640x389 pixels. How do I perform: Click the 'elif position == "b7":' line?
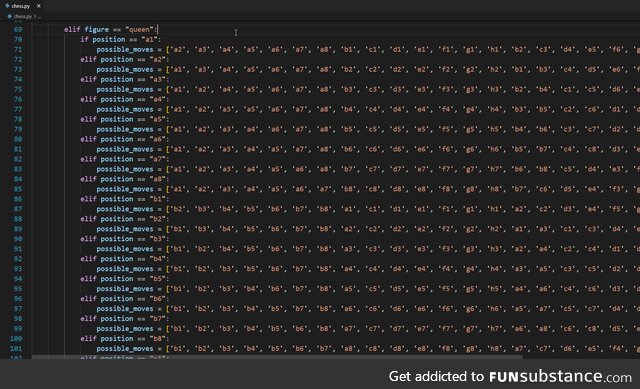point(124,318)
